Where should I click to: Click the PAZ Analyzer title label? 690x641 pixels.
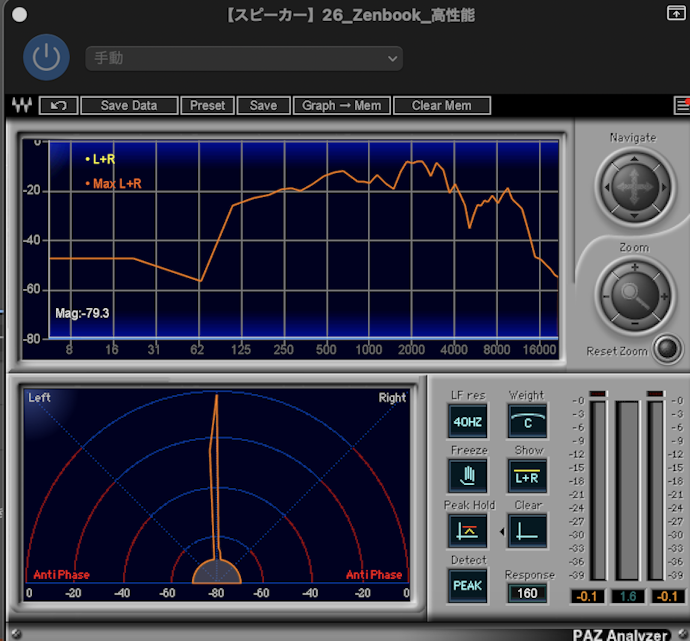[620, 635]
